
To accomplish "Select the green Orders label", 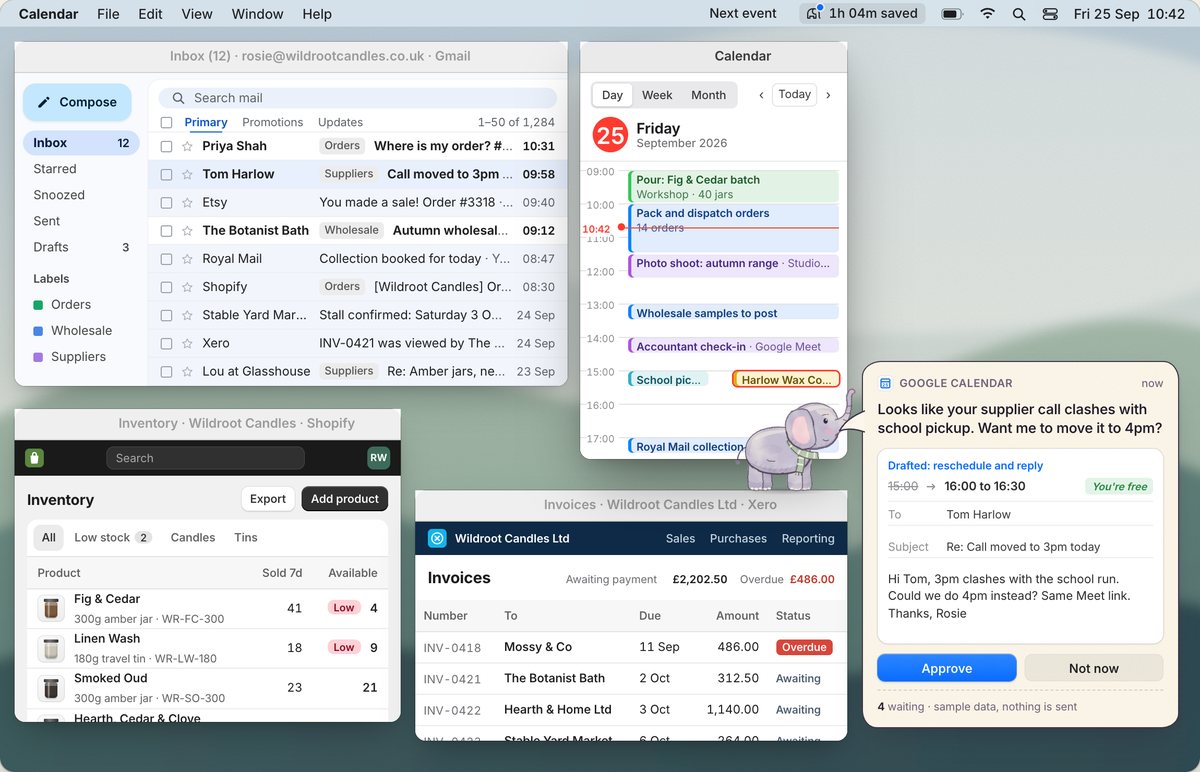I will 71,305.
